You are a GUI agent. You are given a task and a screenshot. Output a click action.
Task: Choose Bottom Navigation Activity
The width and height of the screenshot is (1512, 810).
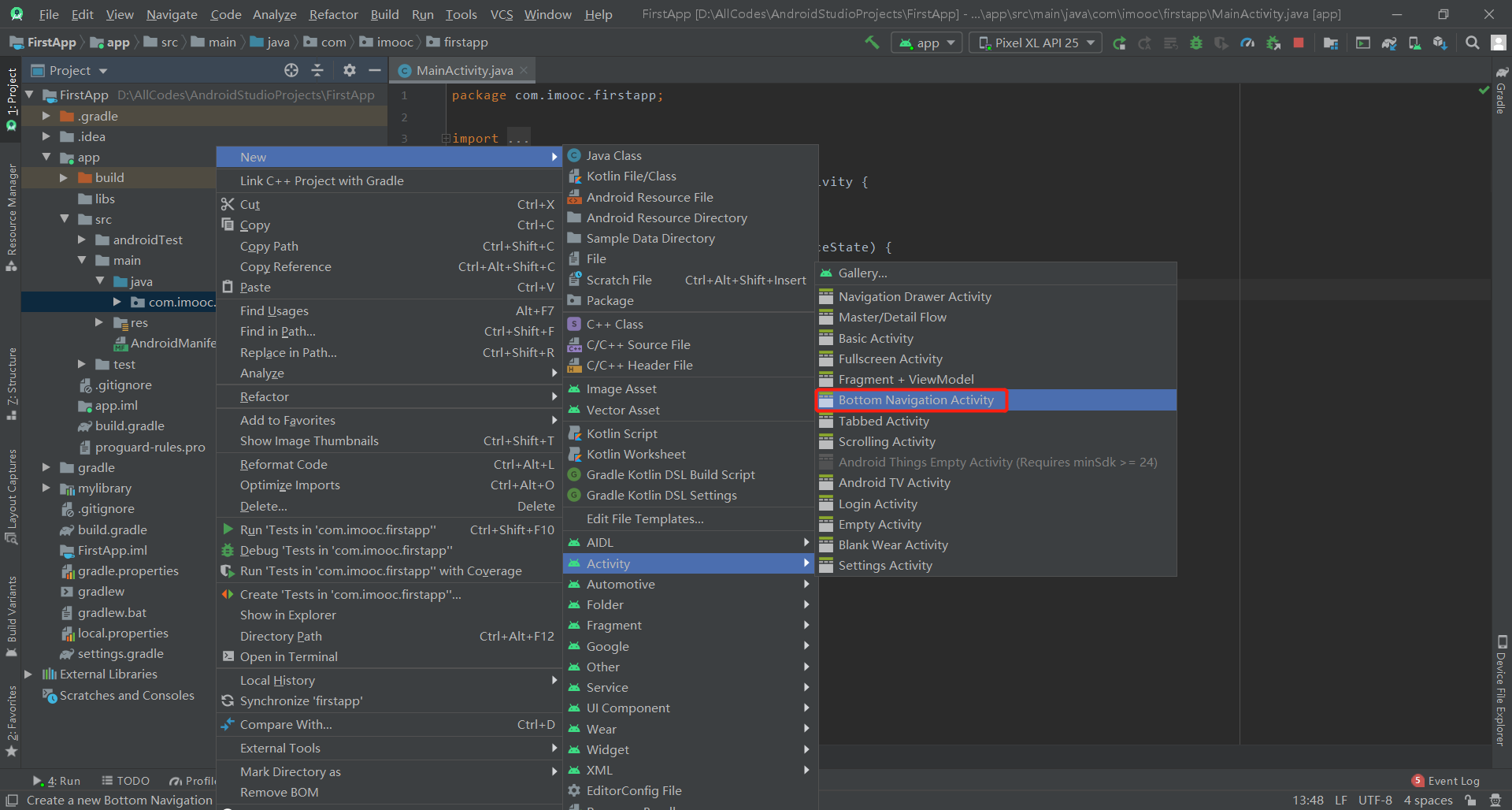click(996, 399)
